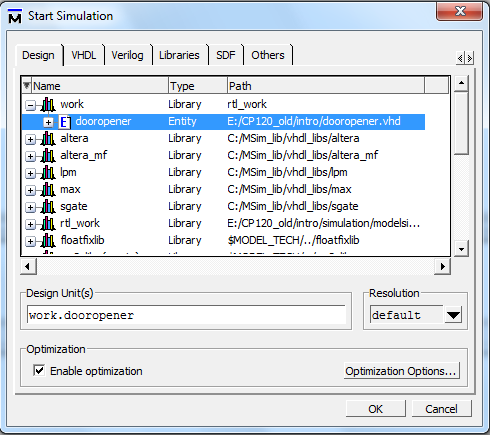Click the OK button

point(376,409)
